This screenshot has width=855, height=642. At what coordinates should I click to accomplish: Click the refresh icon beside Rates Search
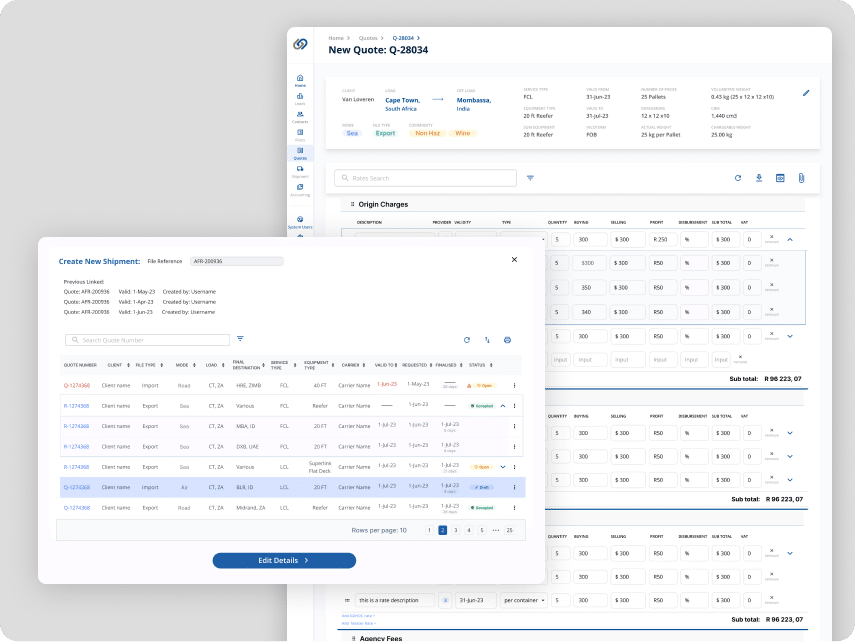(737, 178)
